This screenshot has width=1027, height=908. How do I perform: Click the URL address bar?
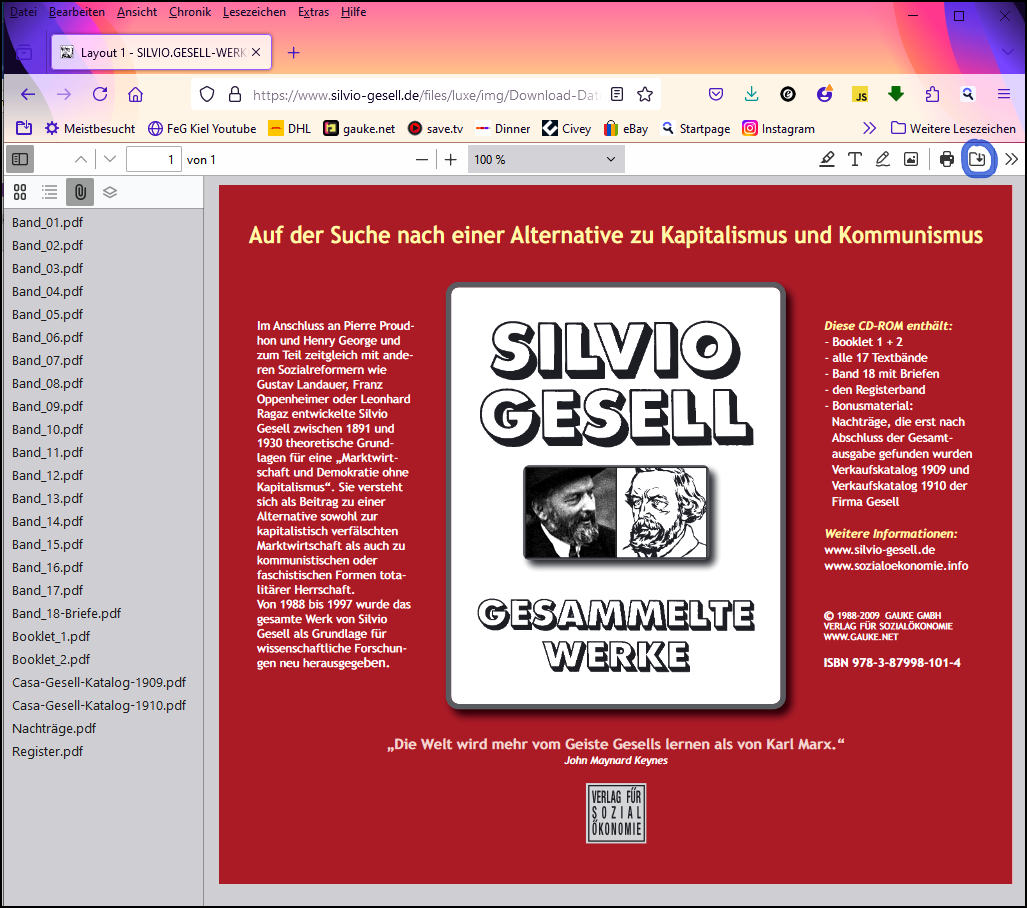click(x=426, y=95)
